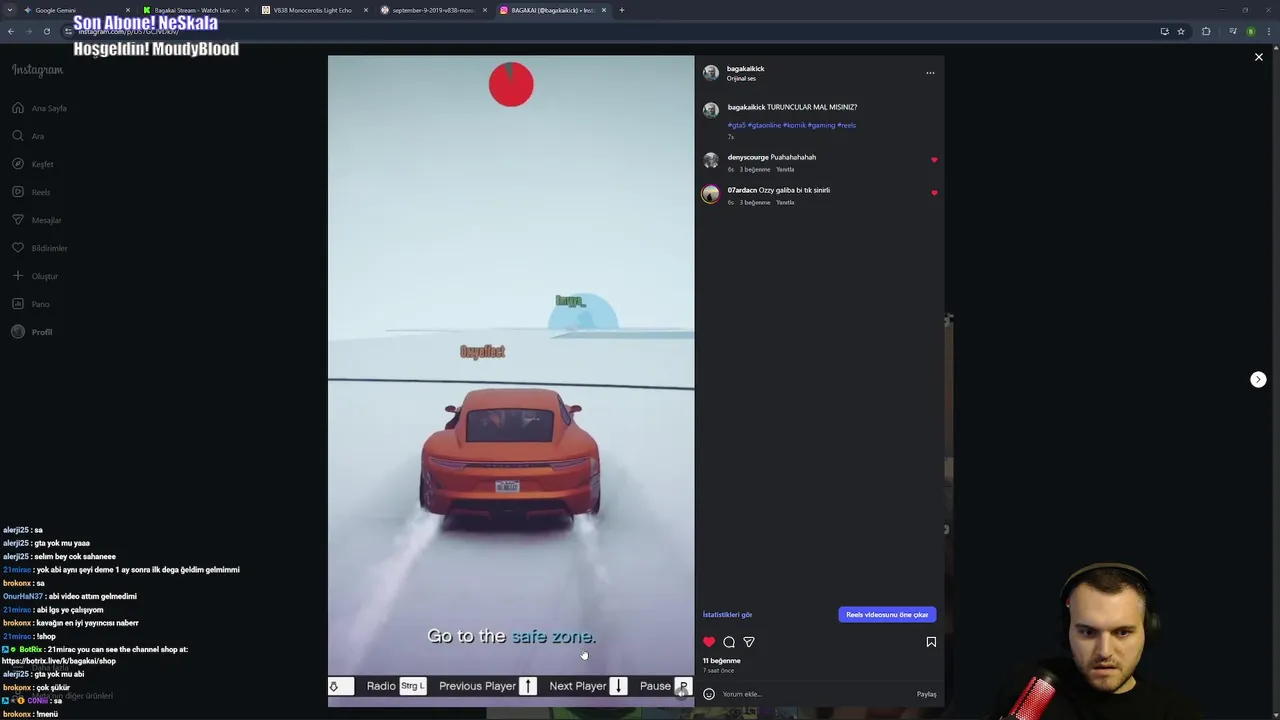
Task: Bookmark the page with the star icon
Action: point(1181,31)
